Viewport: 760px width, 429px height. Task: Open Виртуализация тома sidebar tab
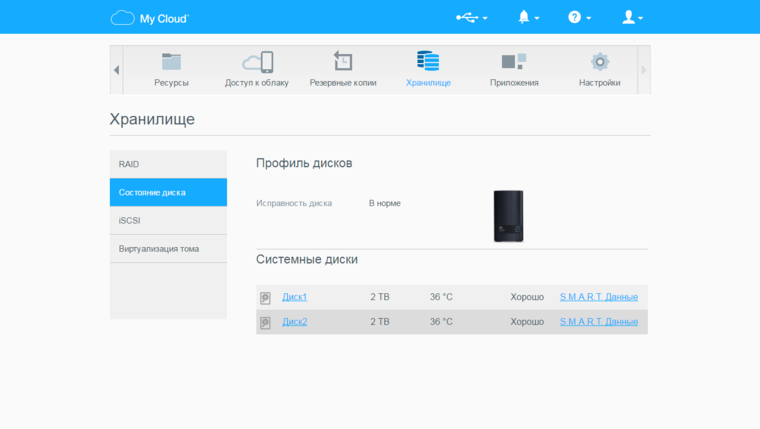pos(168,249)
